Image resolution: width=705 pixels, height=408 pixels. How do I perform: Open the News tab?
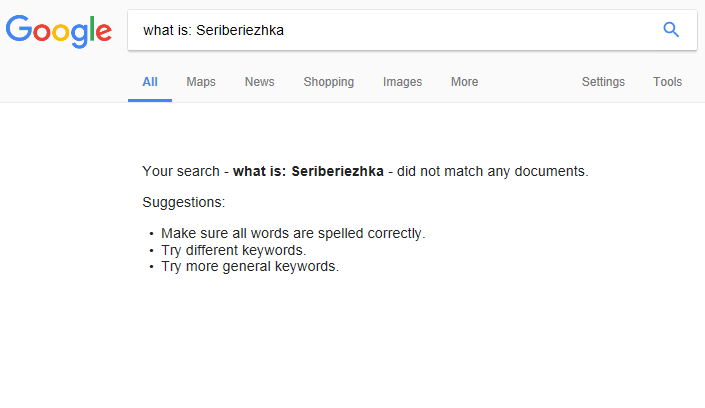pyautogui.click(x=259, y=82)
